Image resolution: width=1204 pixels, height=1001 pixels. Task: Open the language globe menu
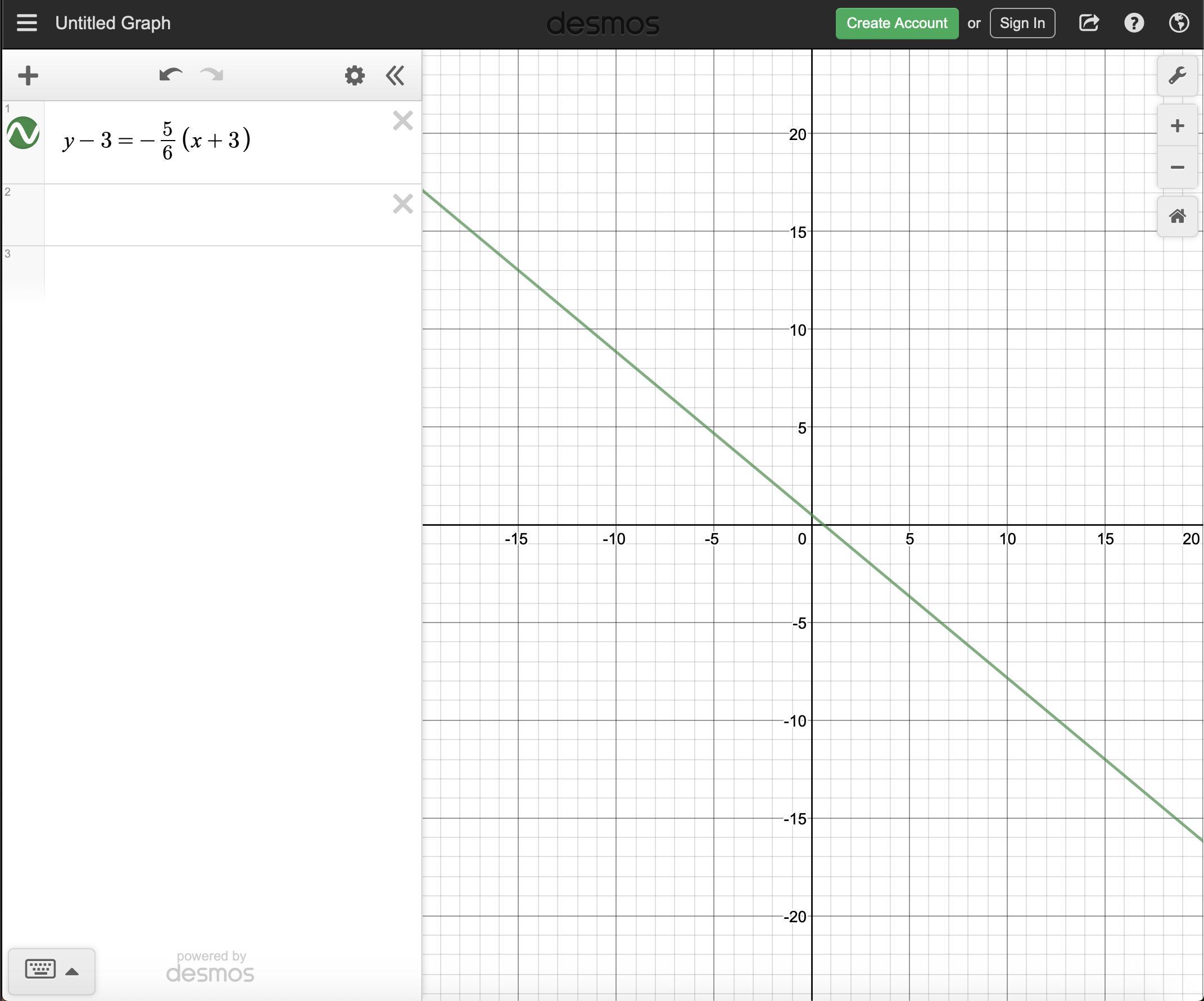pos(1178,23)
